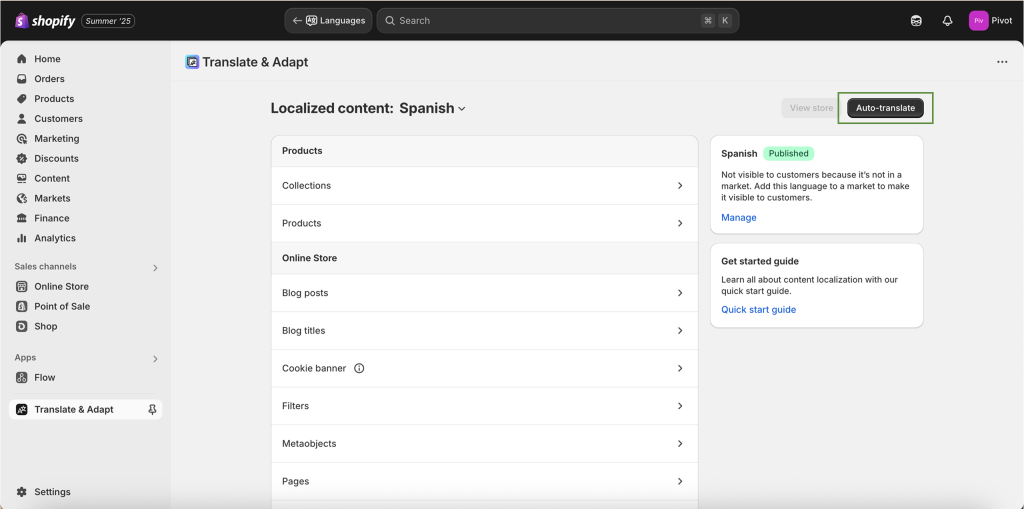Click the Orders inbox icon
Viewport: 1024px width, 509px height.
[x=22, y=79]
